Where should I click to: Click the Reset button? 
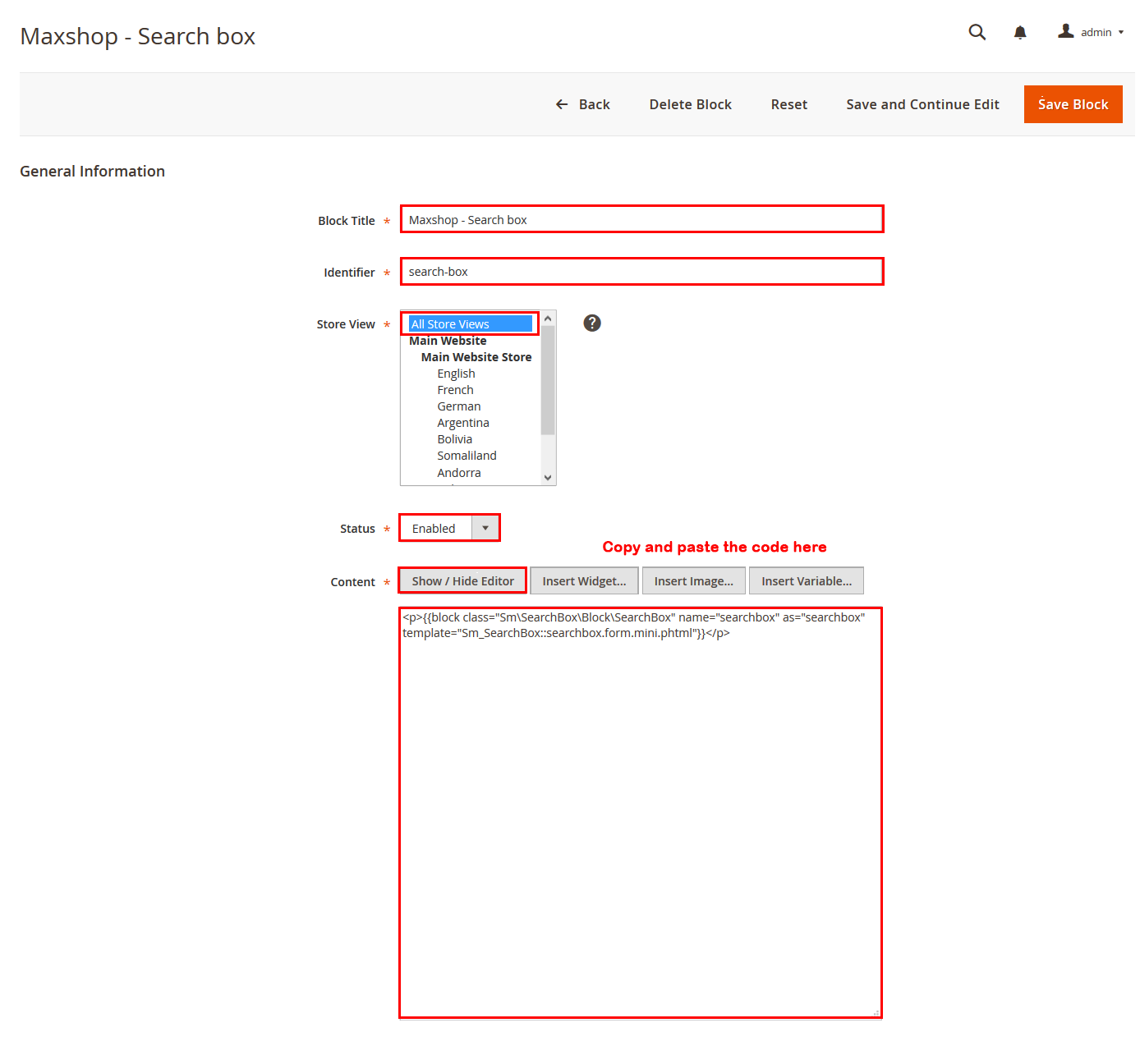point(788,104)
